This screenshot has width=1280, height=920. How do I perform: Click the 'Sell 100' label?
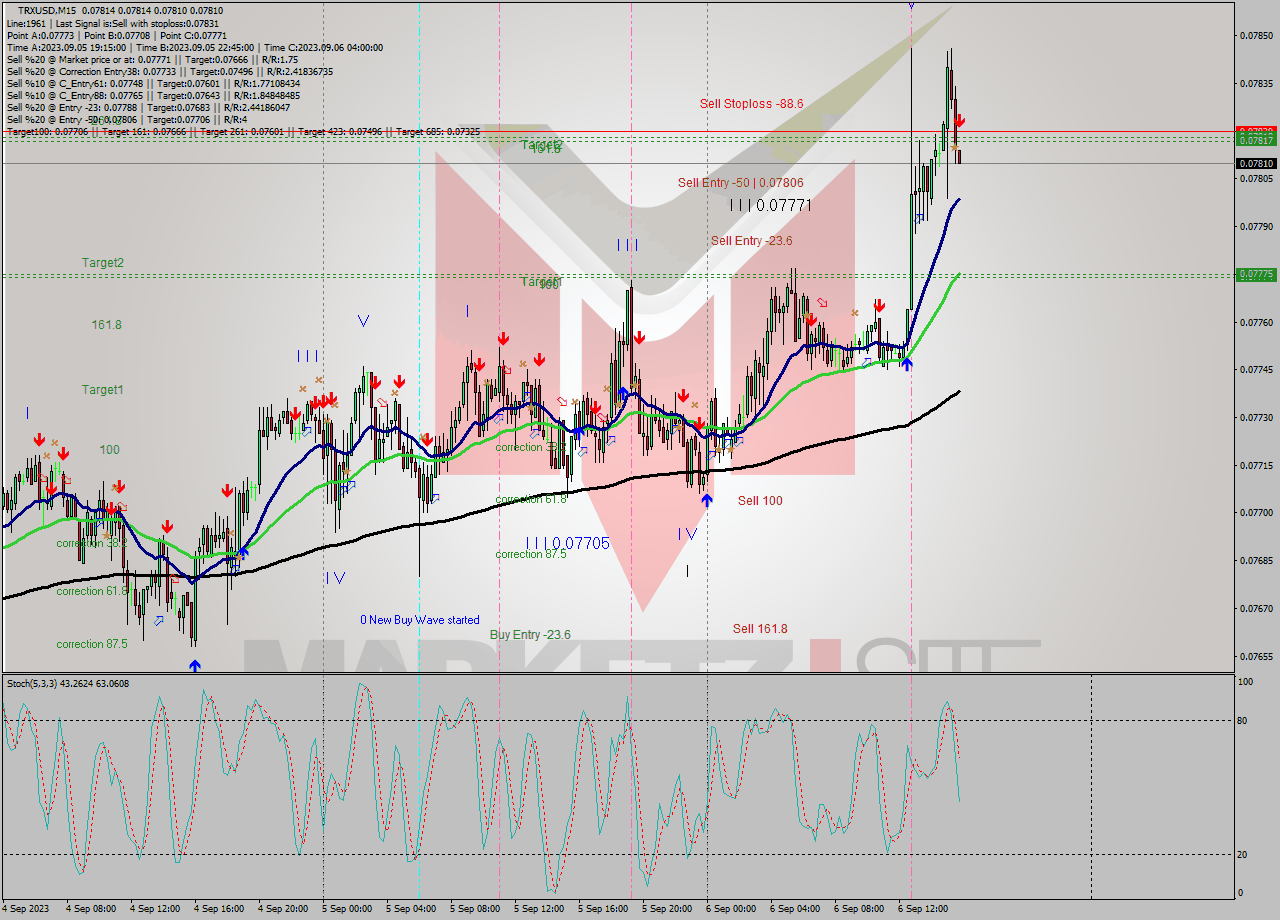(760, 500)
